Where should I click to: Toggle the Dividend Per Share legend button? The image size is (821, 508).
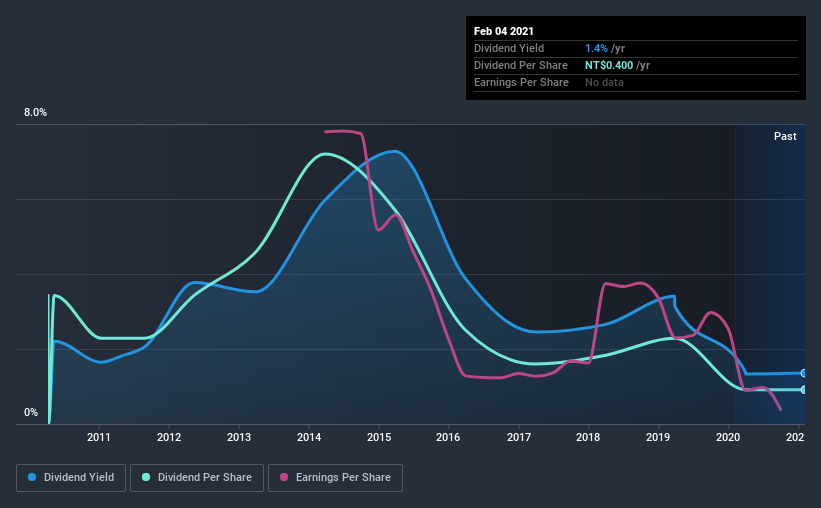pyautogui.click(x=197, y=478)
